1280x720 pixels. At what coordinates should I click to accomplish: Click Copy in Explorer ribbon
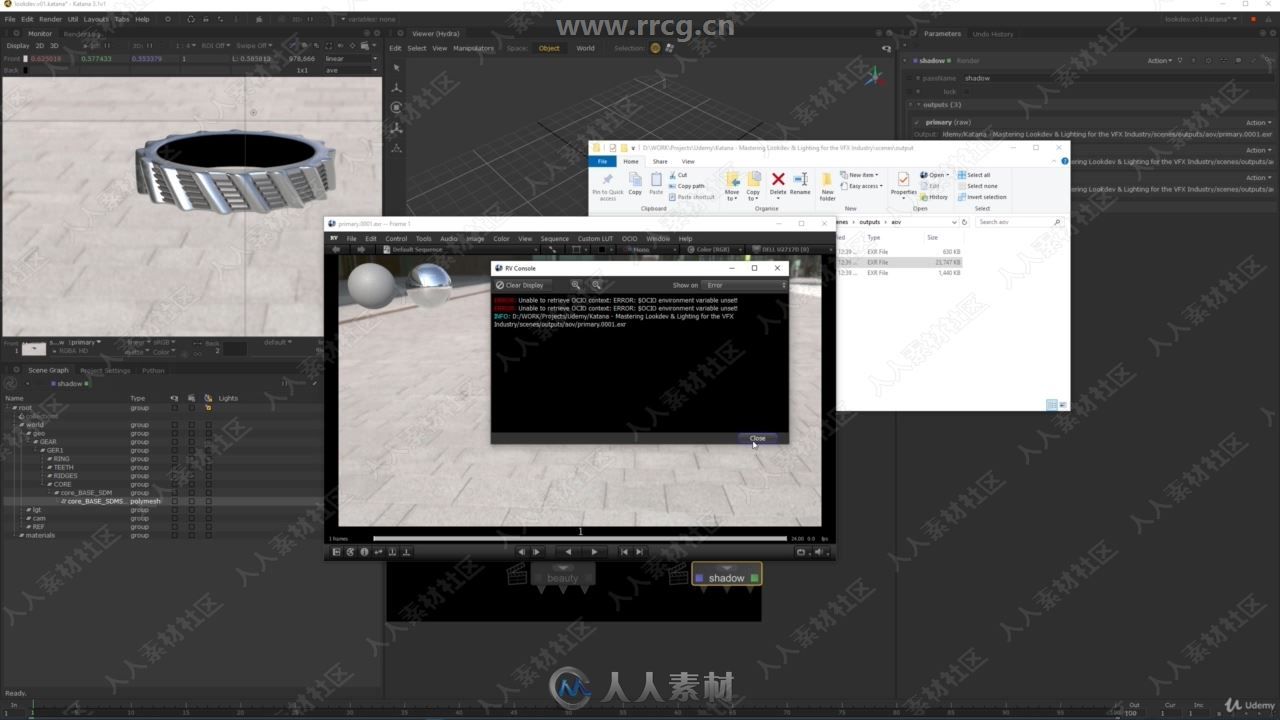(635, 184)
